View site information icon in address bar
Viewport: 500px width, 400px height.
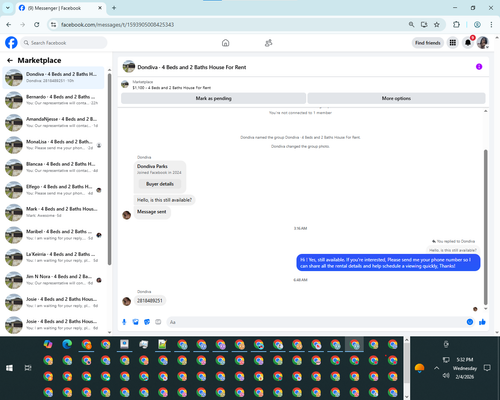click(53, 25)
